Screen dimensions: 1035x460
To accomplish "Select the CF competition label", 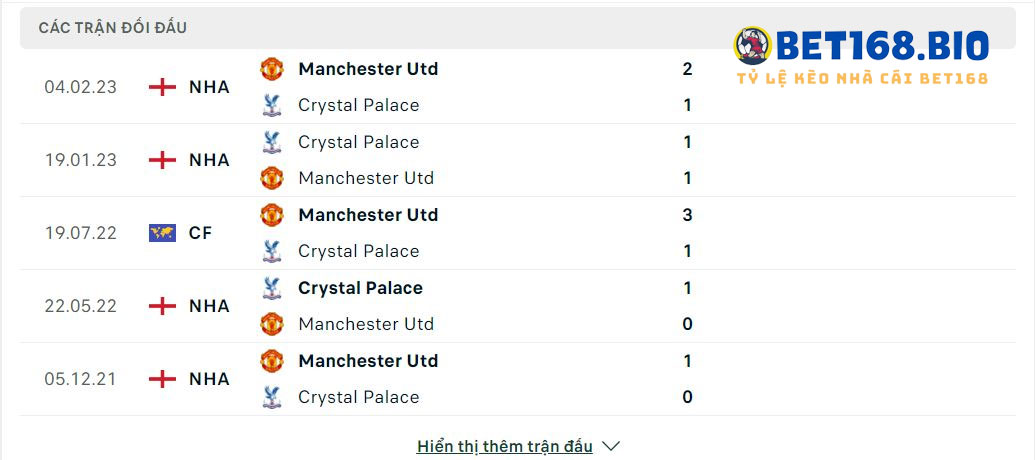I will [x=200, y=233].
